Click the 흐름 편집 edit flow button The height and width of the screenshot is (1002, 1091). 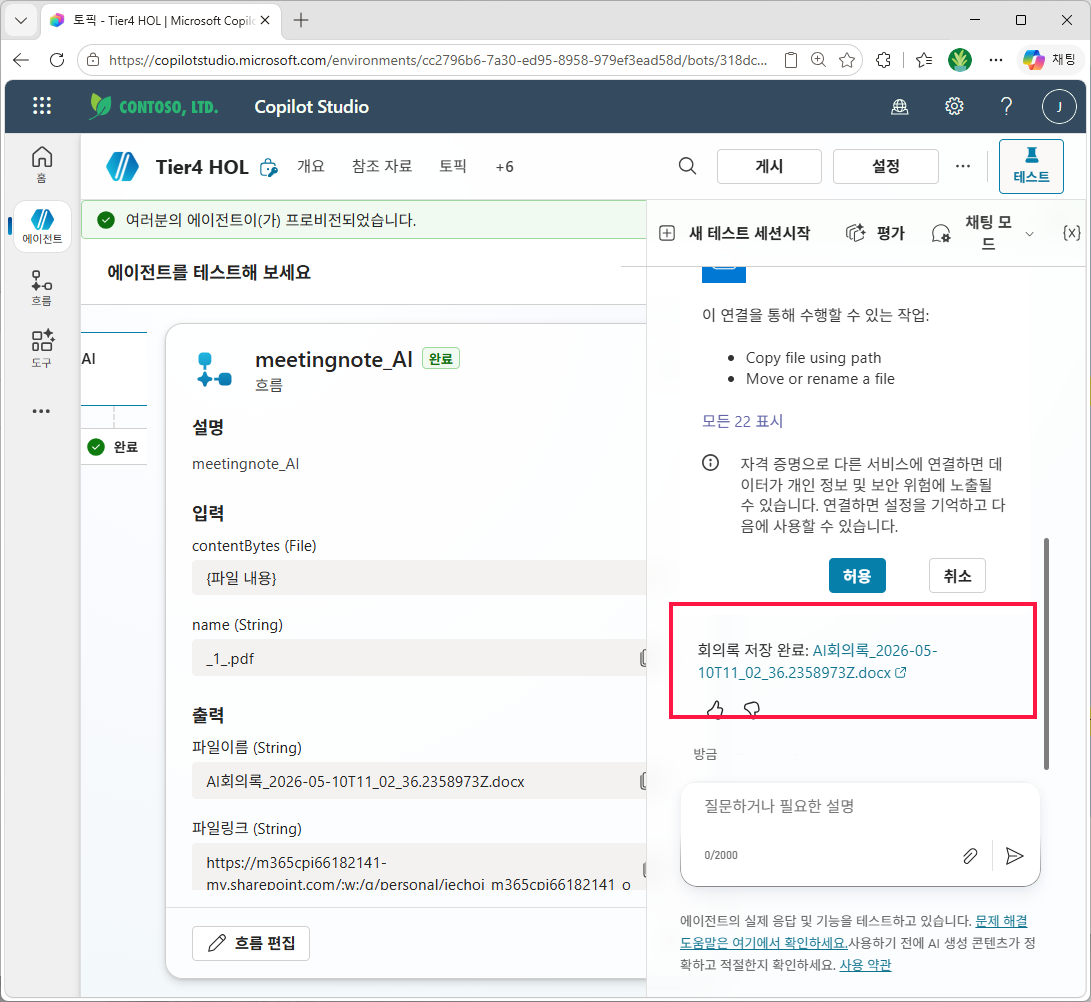(251, 944)
